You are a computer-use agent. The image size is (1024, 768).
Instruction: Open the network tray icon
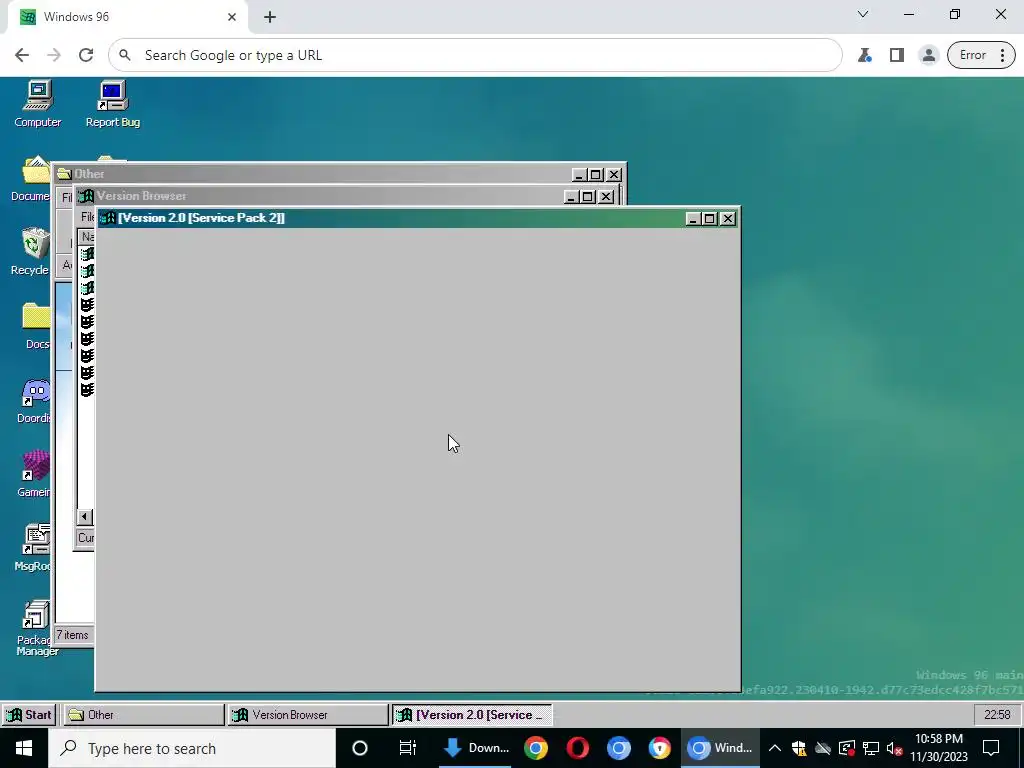pos(871,748)
